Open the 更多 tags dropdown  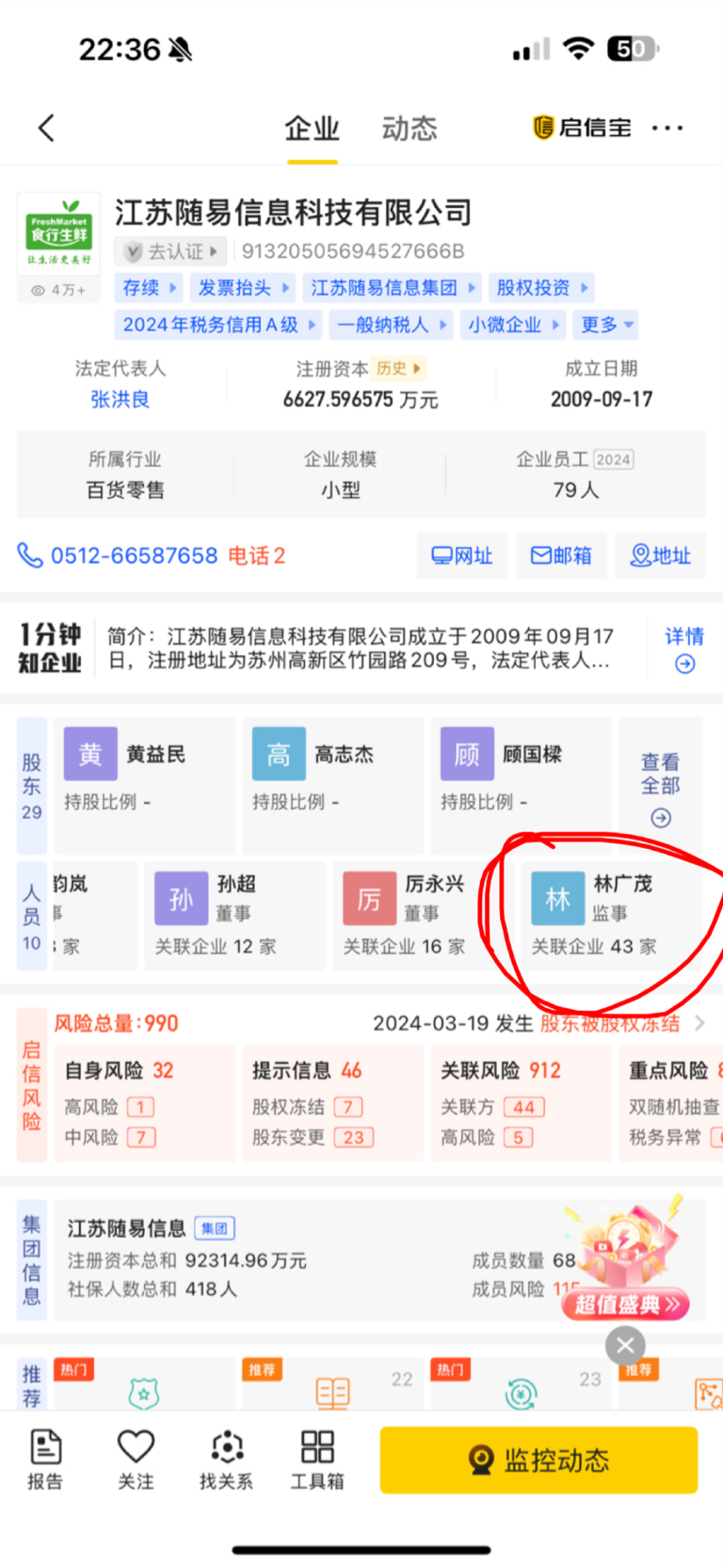(x=606, y=325)
